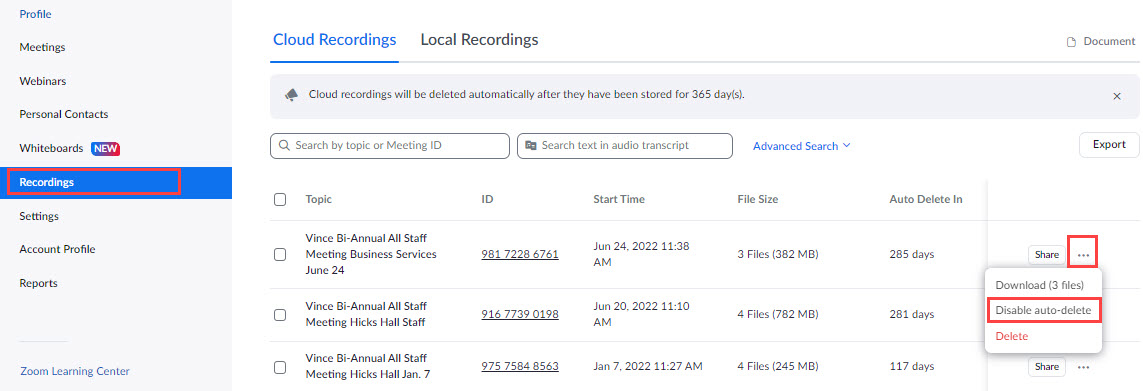Dismiss the auto-delete notice banner
Image resolution: width=1143 pixels, height=391 pixels.
(1117, 96)
